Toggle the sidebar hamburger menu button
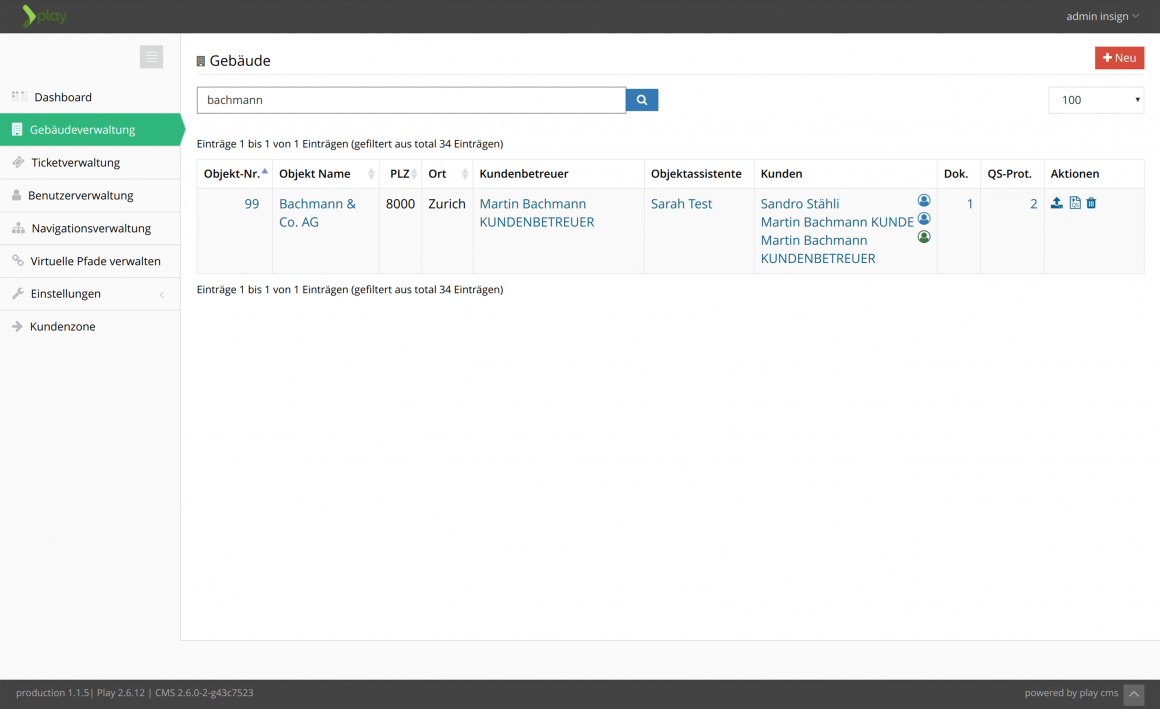Image resolution: width=1160 pixels, height=709 pixels. 151,57
